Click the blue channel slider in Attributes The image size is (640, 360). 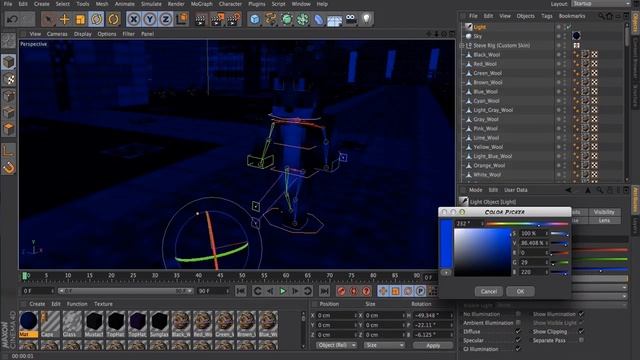600,269
